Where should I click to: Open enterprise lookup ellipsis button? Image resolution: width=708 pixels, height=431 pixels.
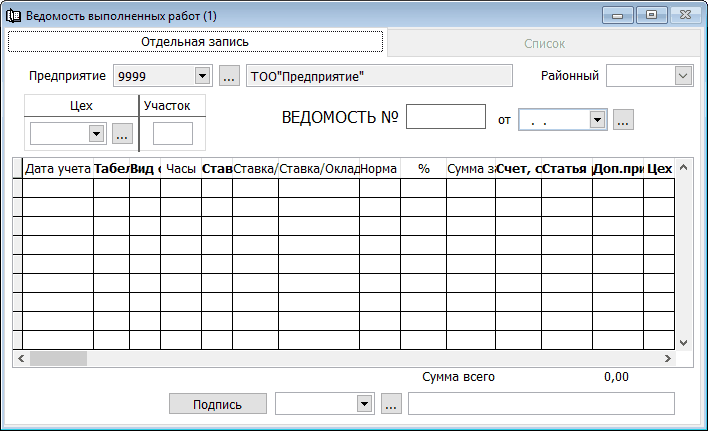click(x=229, y=76)
